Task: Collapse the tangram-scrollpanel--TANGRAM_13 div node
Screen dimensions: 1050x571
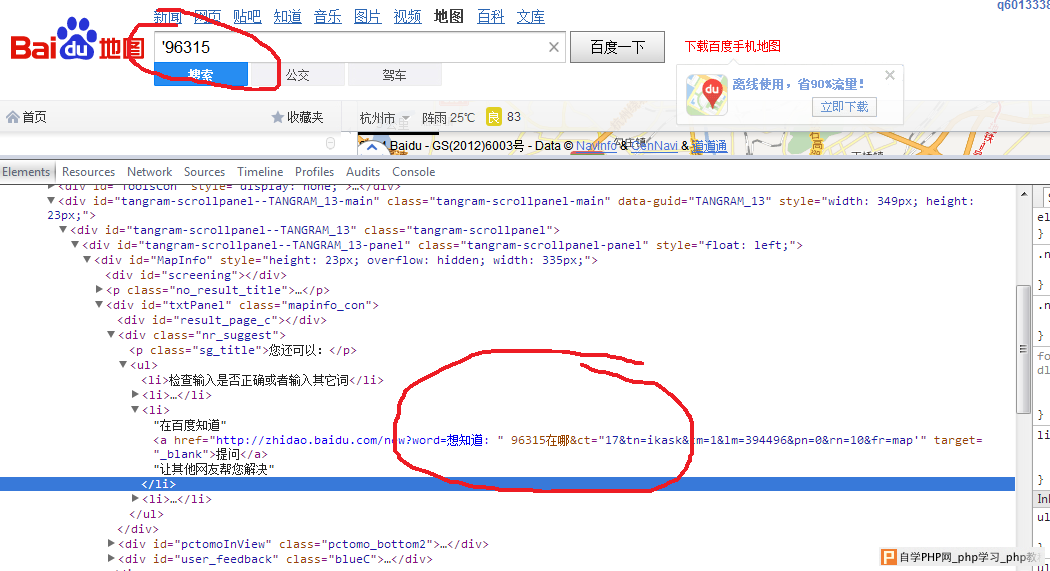Action: (63, 230)
